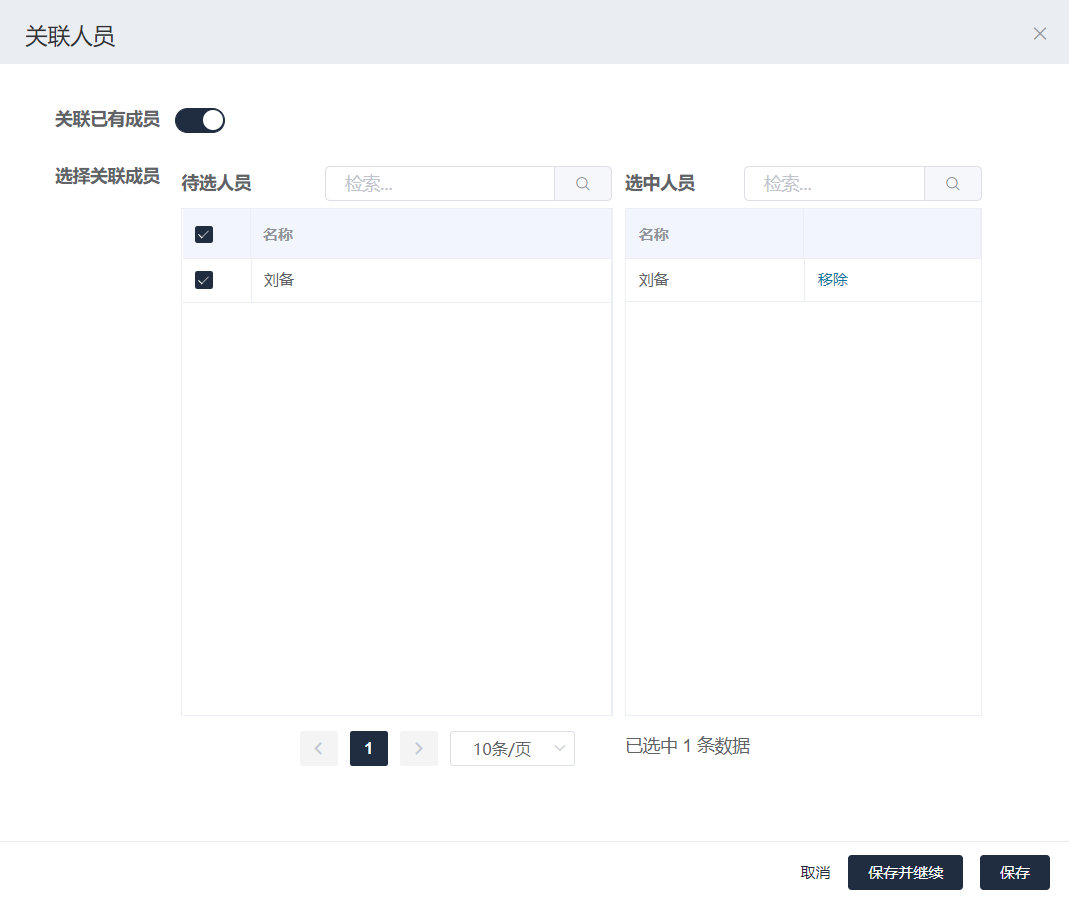
Task: Click the 待选人员 search magnifier icon
Action: (x=583, y=184)
